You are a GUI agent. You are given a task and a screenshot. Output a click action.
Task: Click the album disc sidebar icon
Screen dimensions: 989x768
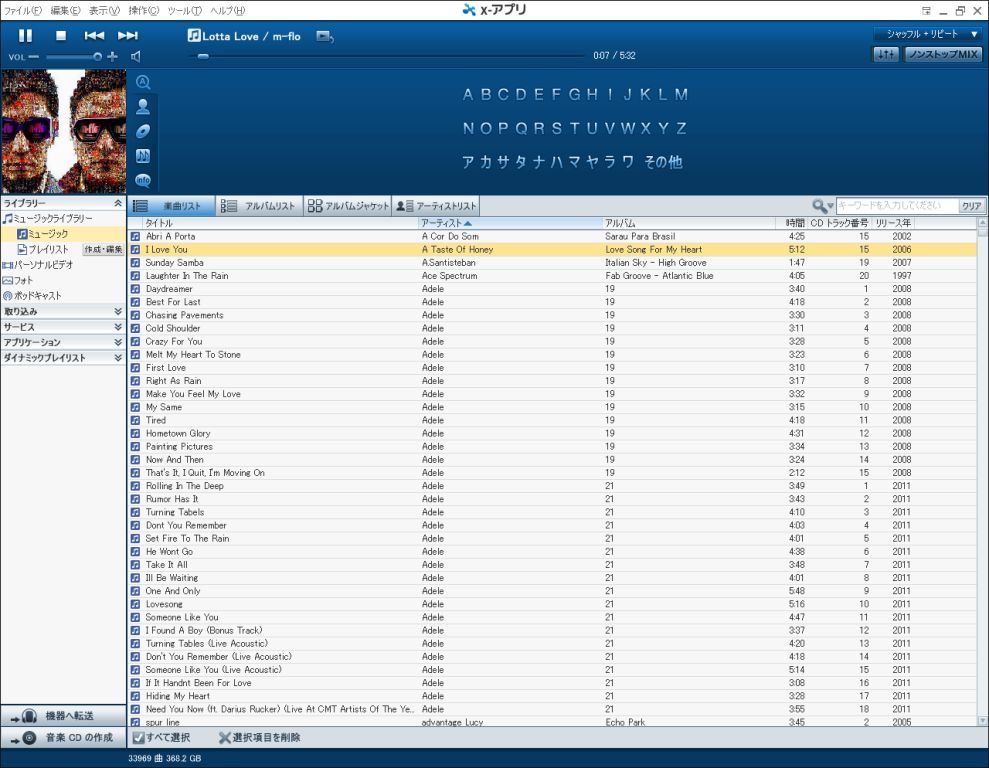click(x=143, y=131)
